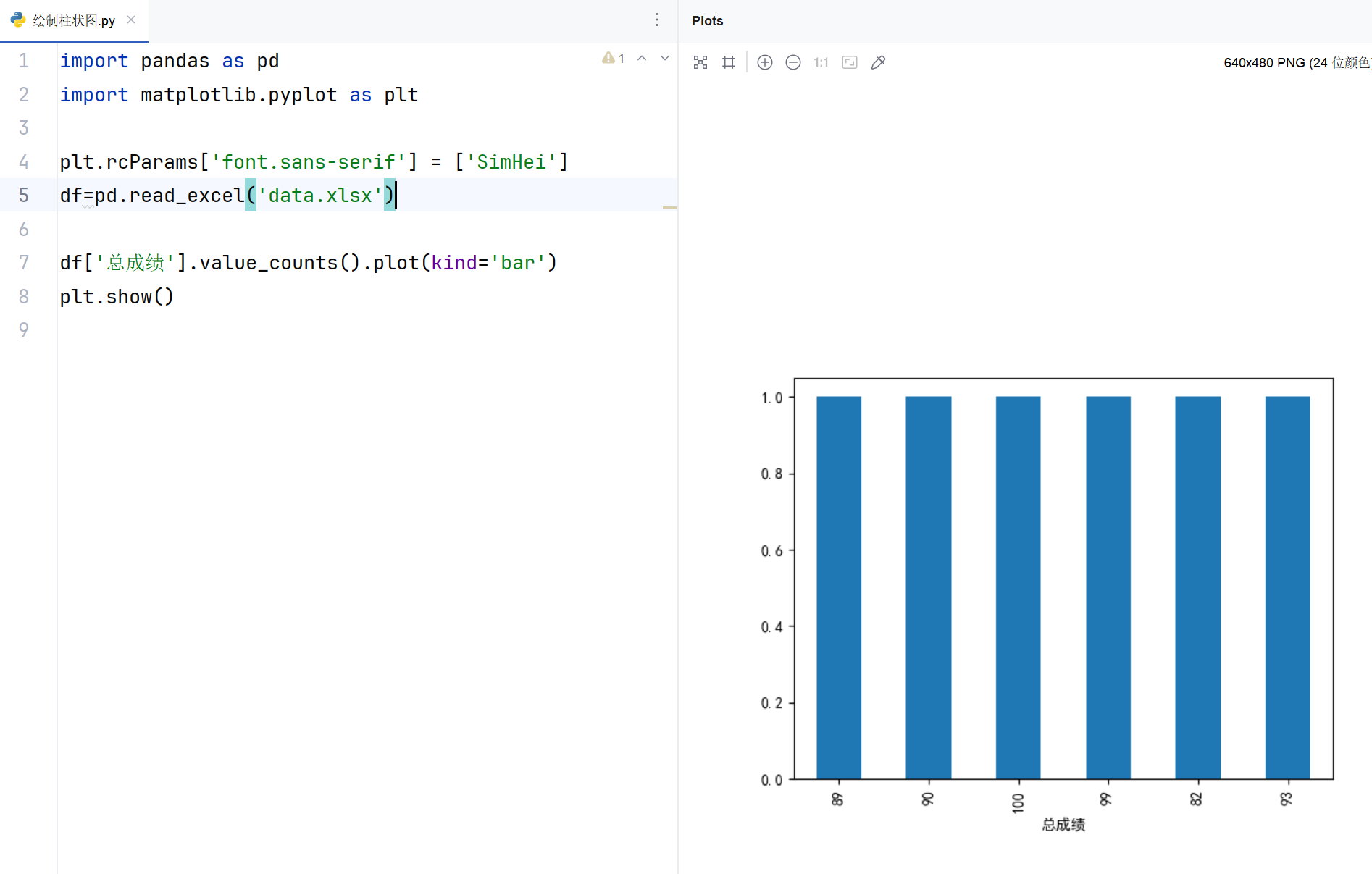The height and width of the screenshot is (874, 1372).
Task: Click line number 1 in the gutter
Action: (x=24, y=61)
